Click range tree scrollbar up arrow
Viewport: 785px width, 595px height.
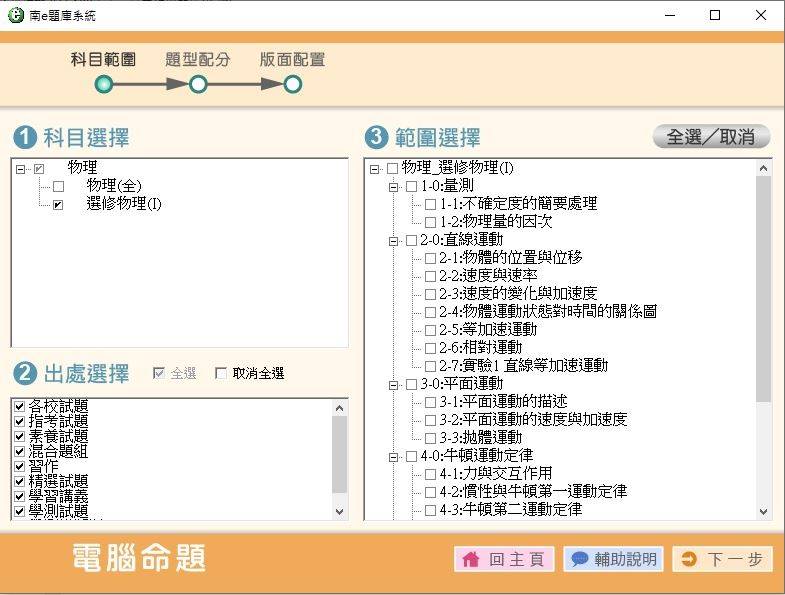coord(763,168)
